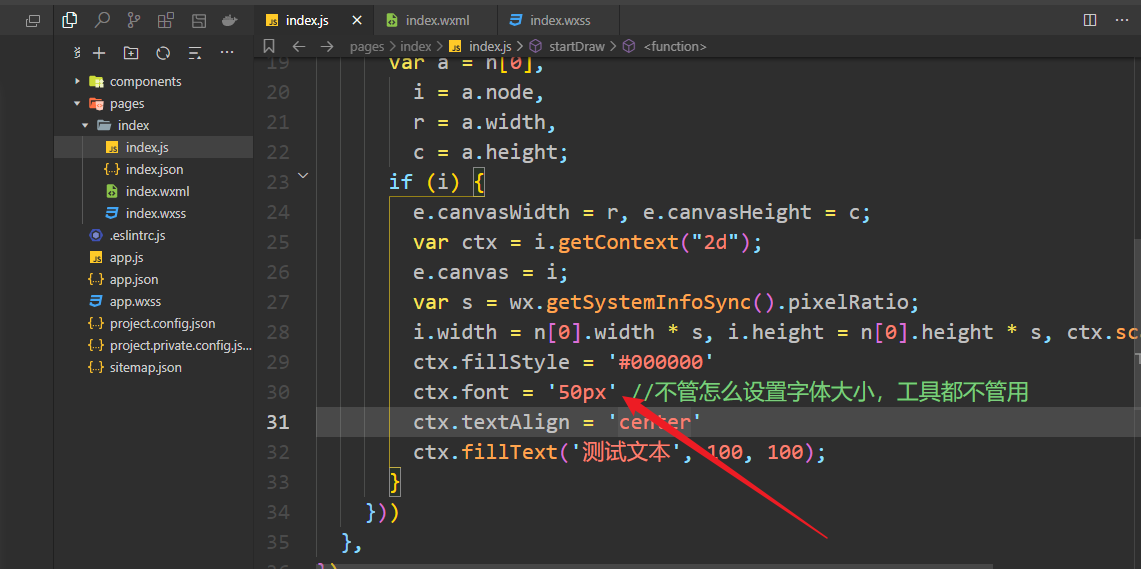Screen dimensions: 1141x569
Task: Switch to the index.wxml tab
Action: pos(436,20)
